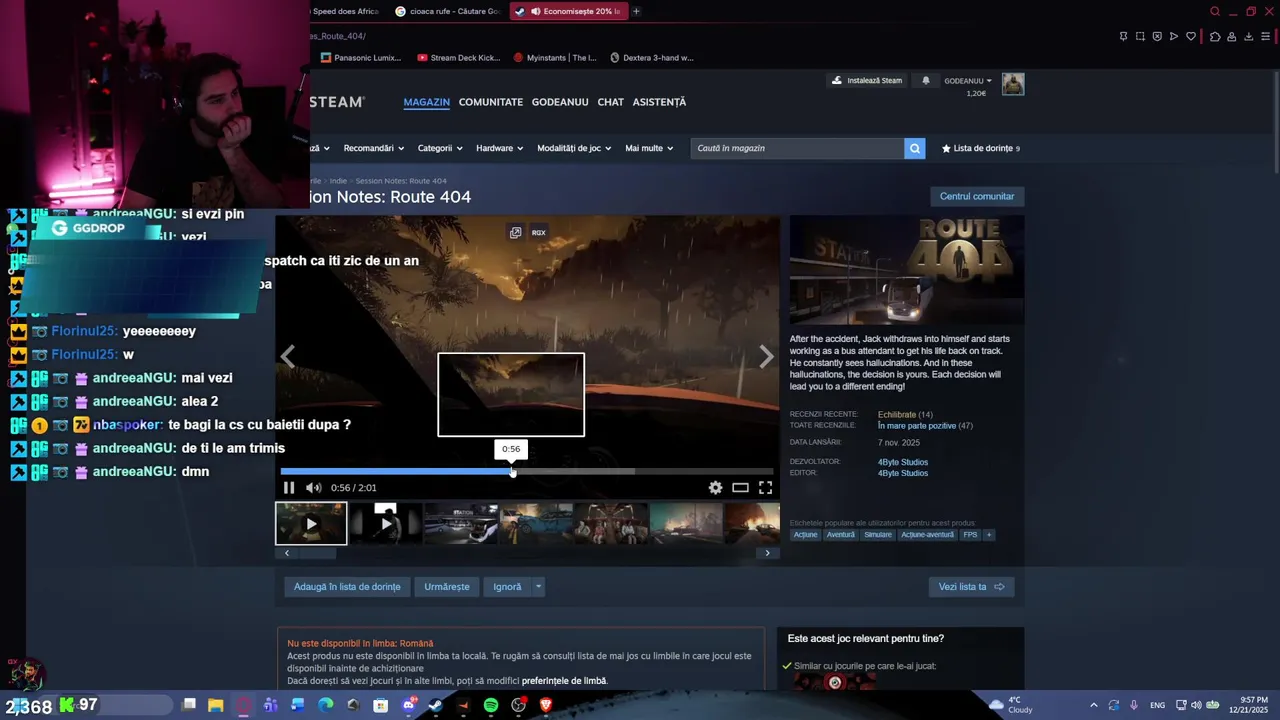Open the notifications bell in the Steam header
Image resolution: width=1280 pixels, height=720 pixels.
(925, 81)
